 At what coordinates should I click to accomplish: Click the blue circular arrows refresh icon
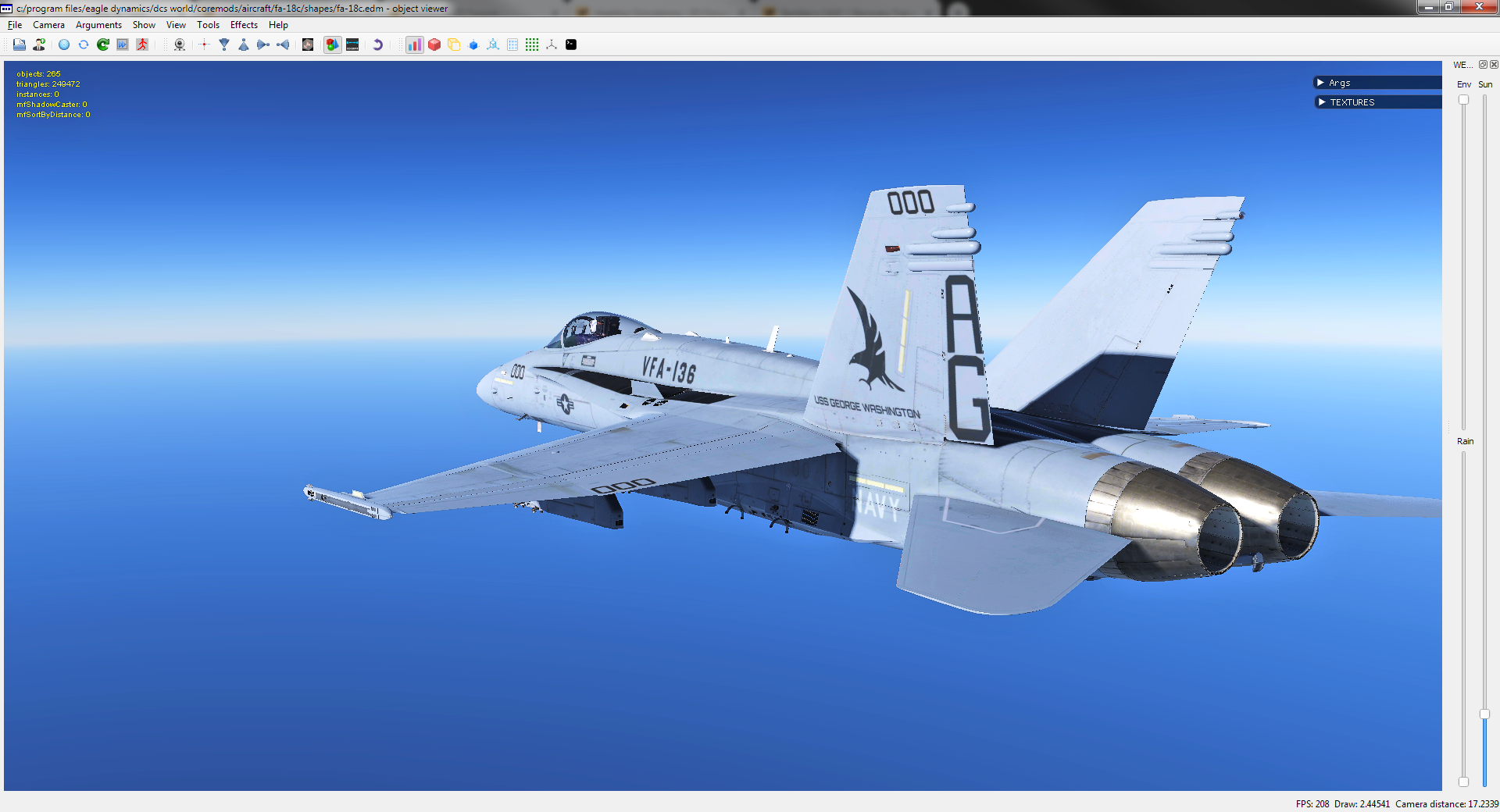pyautogui.click(x=84, y=45)
